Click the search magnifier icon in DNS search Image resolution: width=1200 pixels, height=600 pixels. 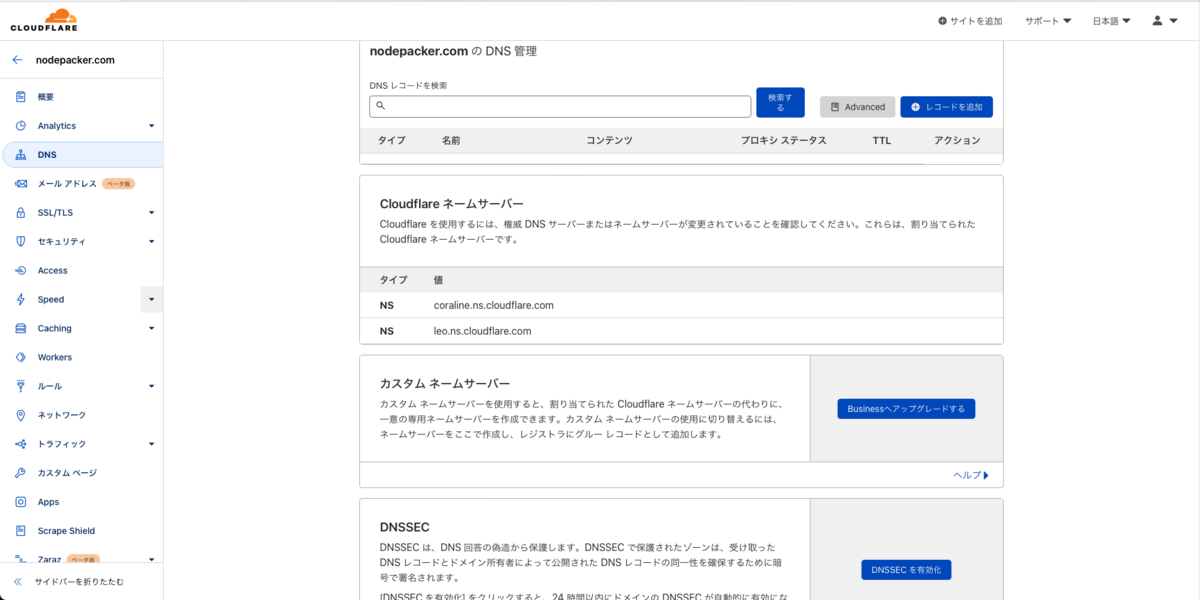380,106
